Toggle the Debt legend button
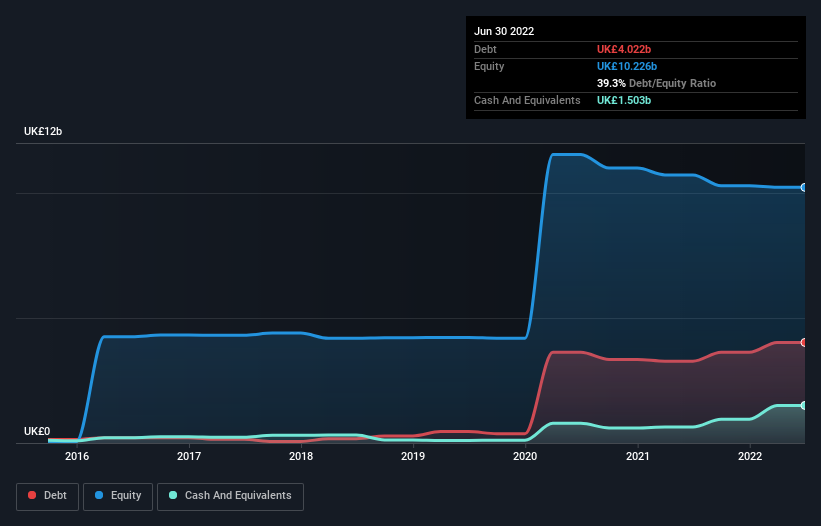This screenshot has height=526, width=821. coord(47,496)
